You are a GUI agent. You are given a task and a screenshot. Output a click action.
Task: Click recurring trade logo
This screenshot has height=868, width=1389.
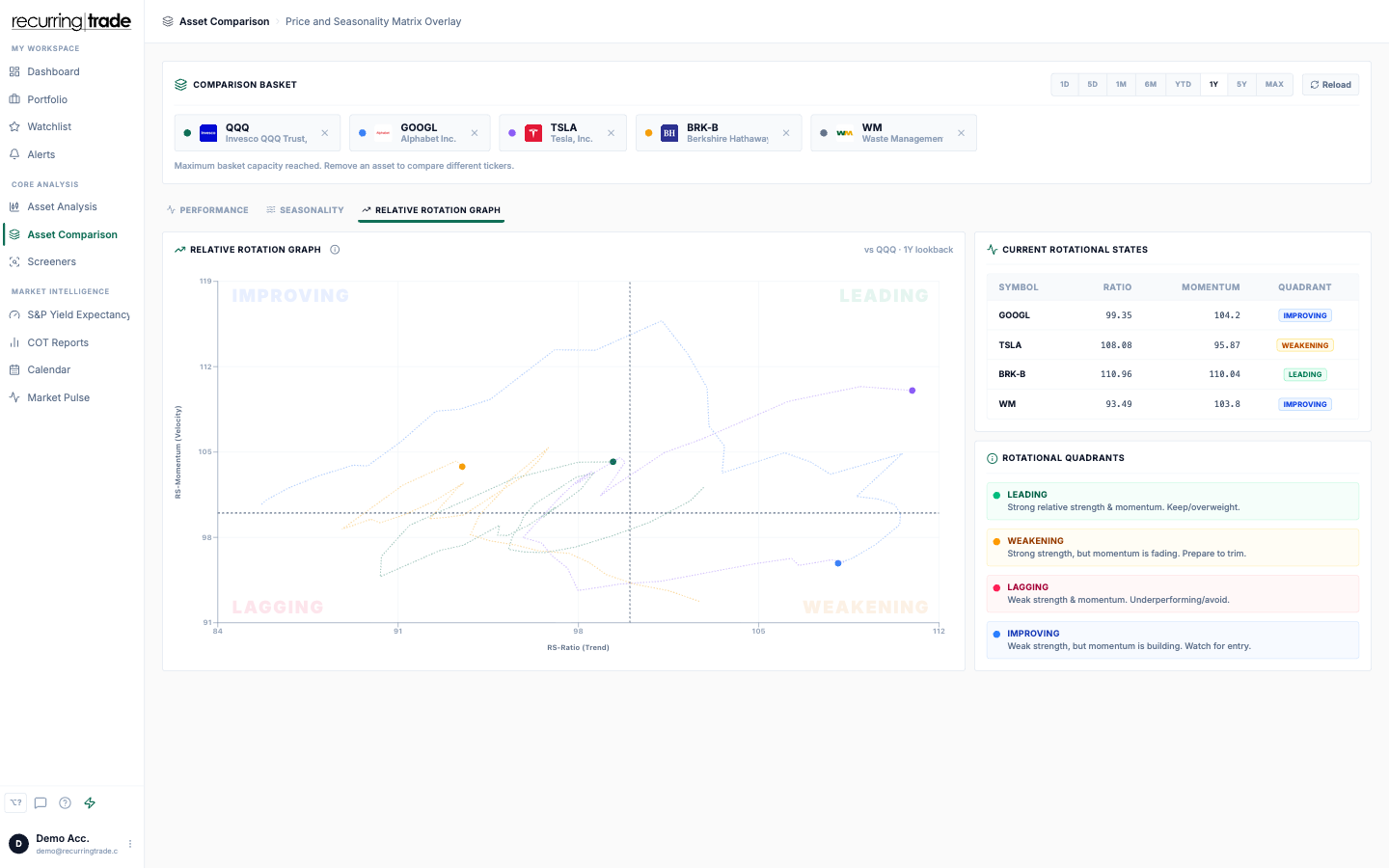coord(71,21)
